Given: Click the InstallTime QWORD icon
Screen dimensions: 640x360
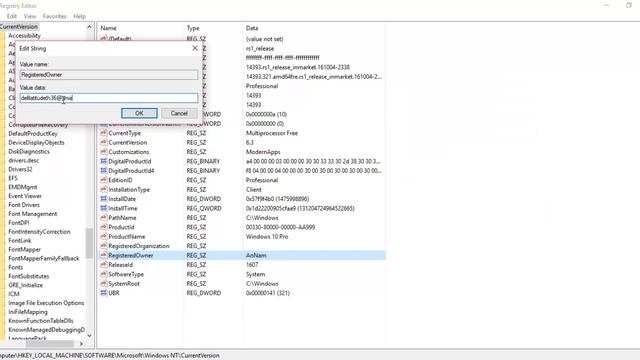Looking at the screenshot, I should [104, 208].
